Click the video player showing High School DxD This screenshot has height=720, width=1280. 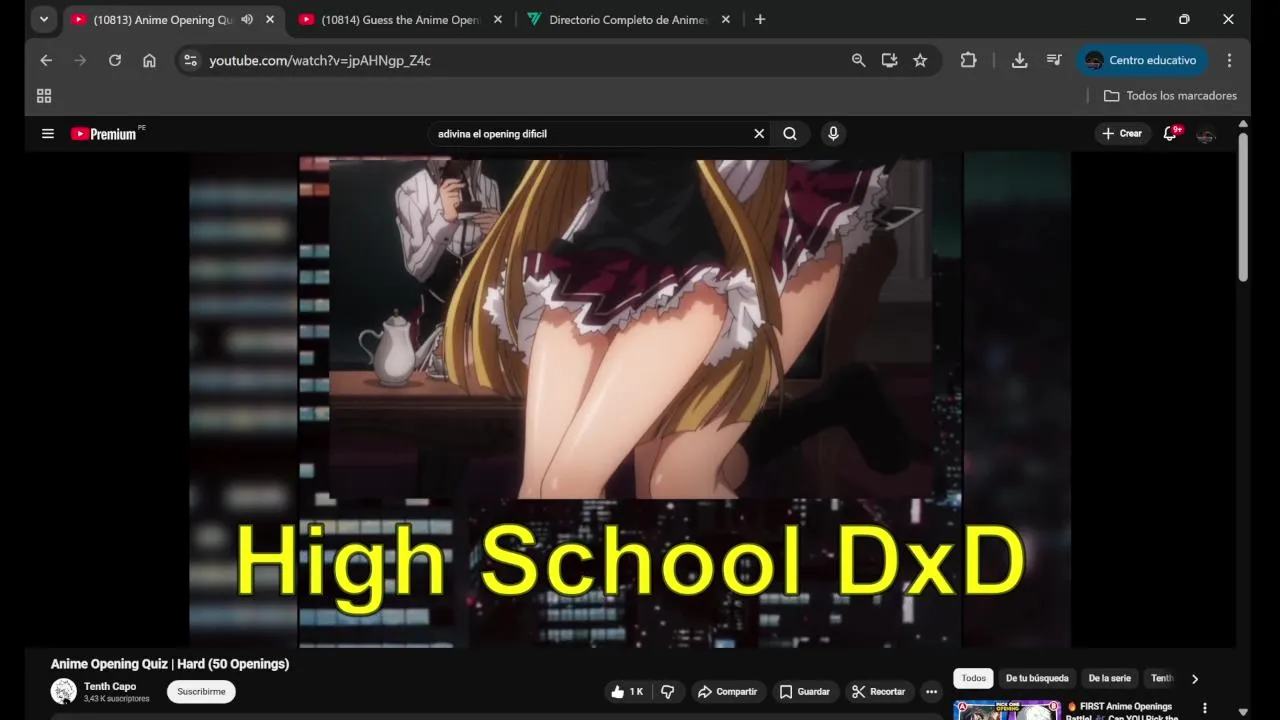point(630,400)
